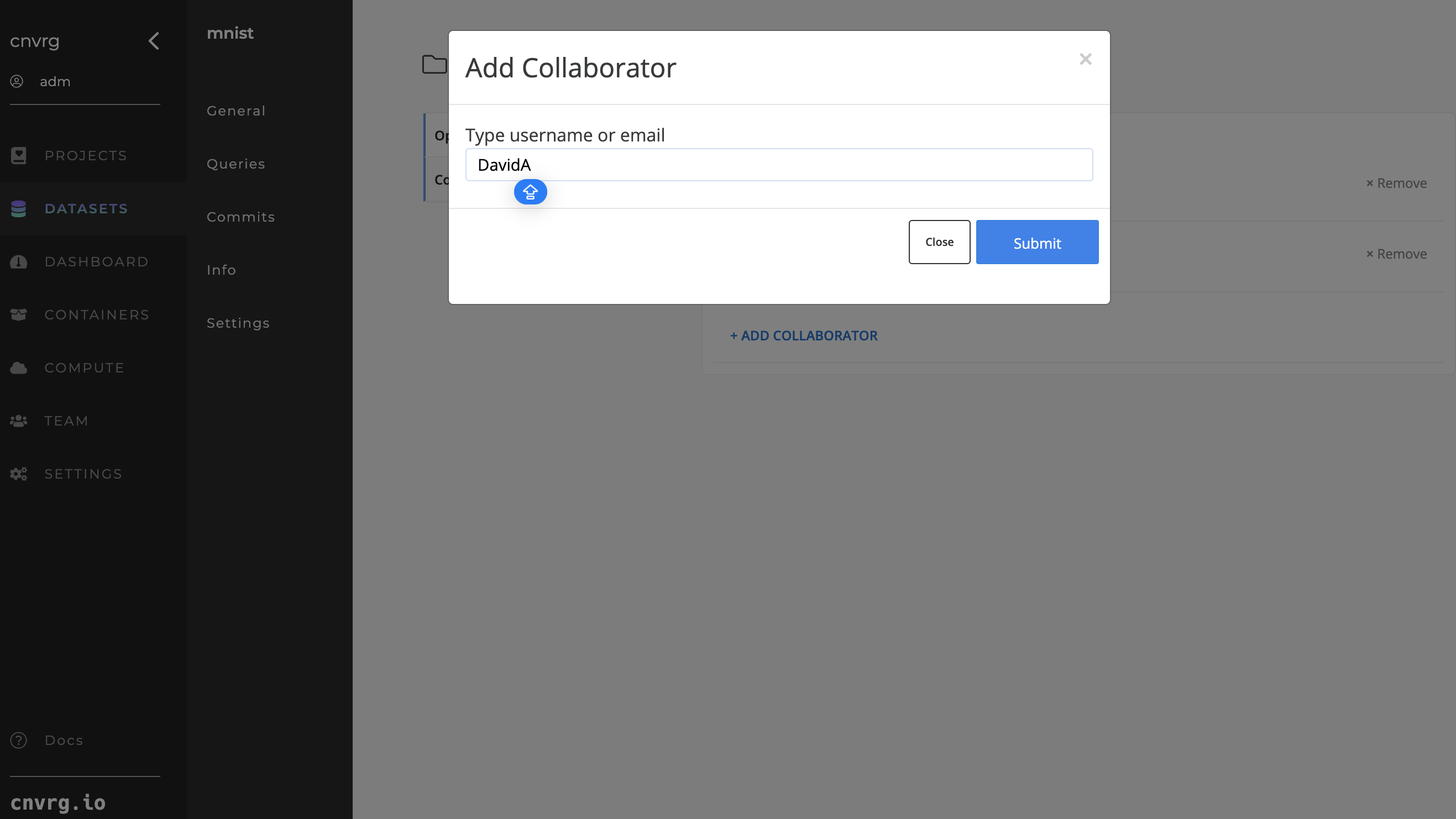The image size is (1456, 819).
Task: Open the General settings tab
Action: point(236,111)
